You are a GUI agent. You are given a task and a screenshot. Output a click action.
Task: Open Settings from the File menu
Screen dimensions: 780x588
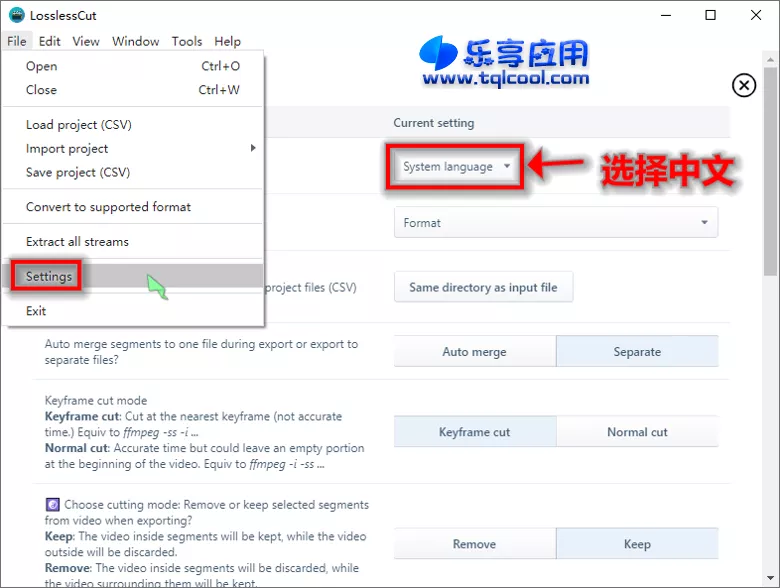133,276
